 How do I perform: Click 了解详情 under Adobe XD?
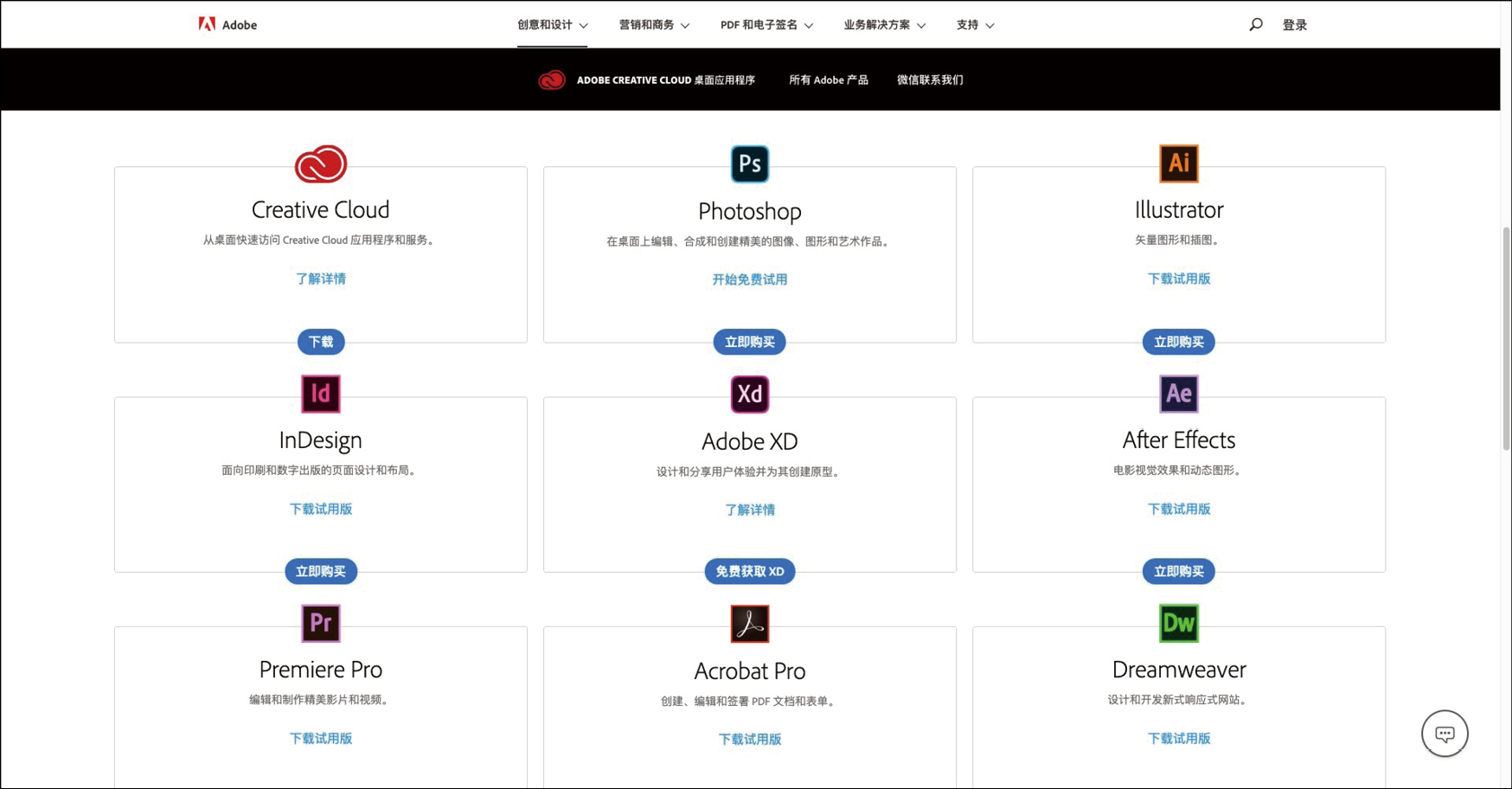pyautogui.click(x=750, y=510)
